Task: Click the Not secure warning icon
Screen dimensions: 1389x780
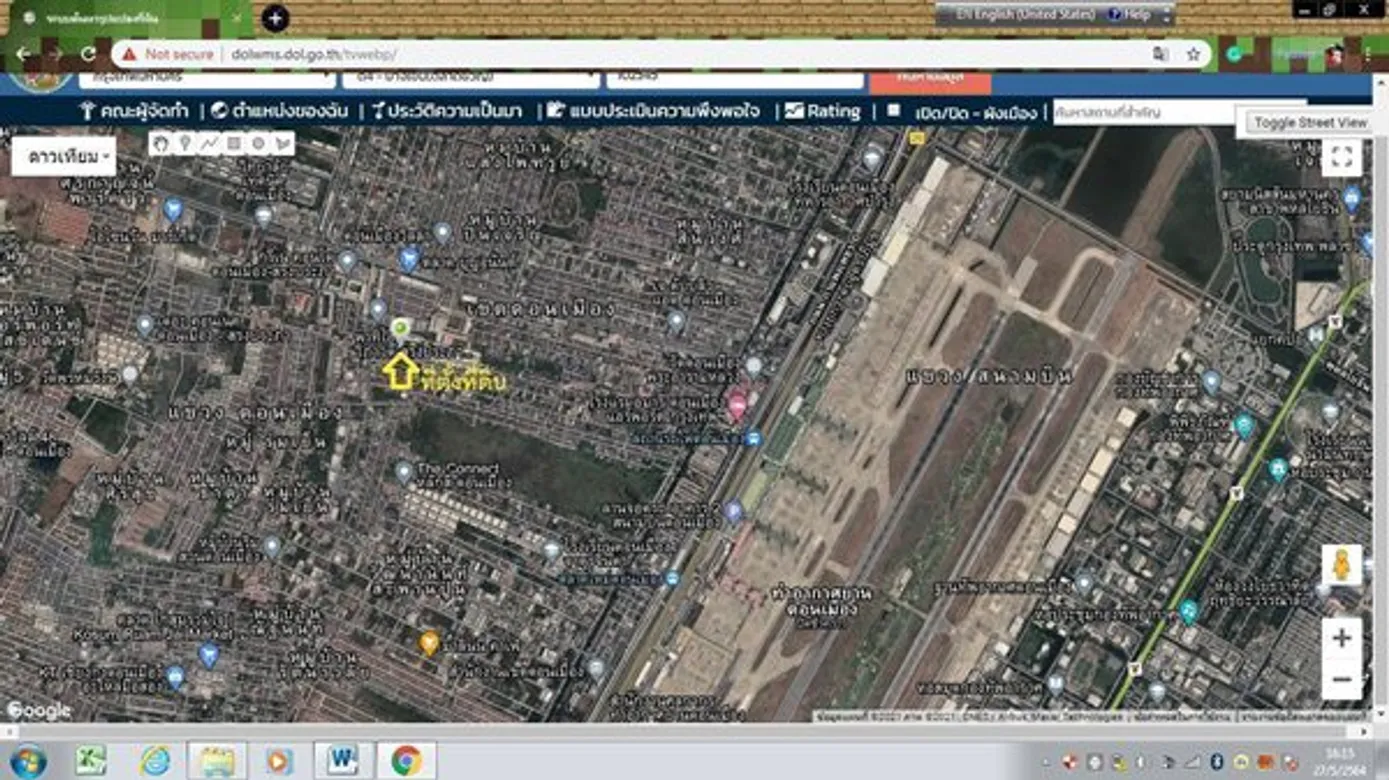Action: point(129,54)
